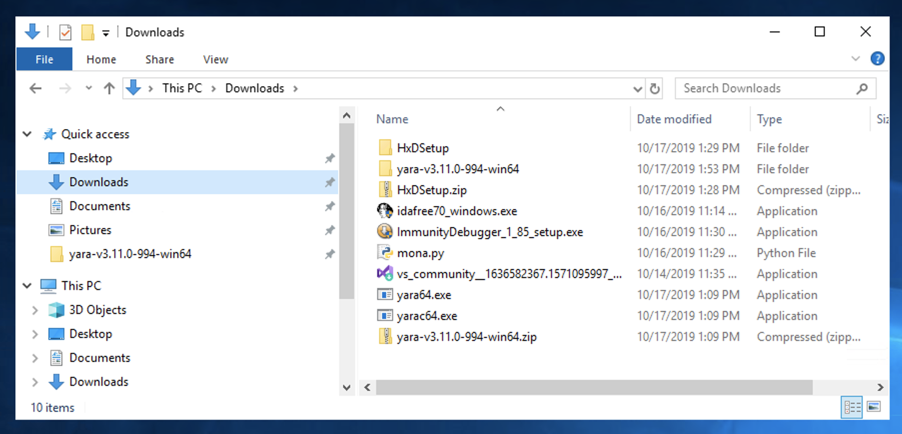Select the mona.py Python file icon

385,253
